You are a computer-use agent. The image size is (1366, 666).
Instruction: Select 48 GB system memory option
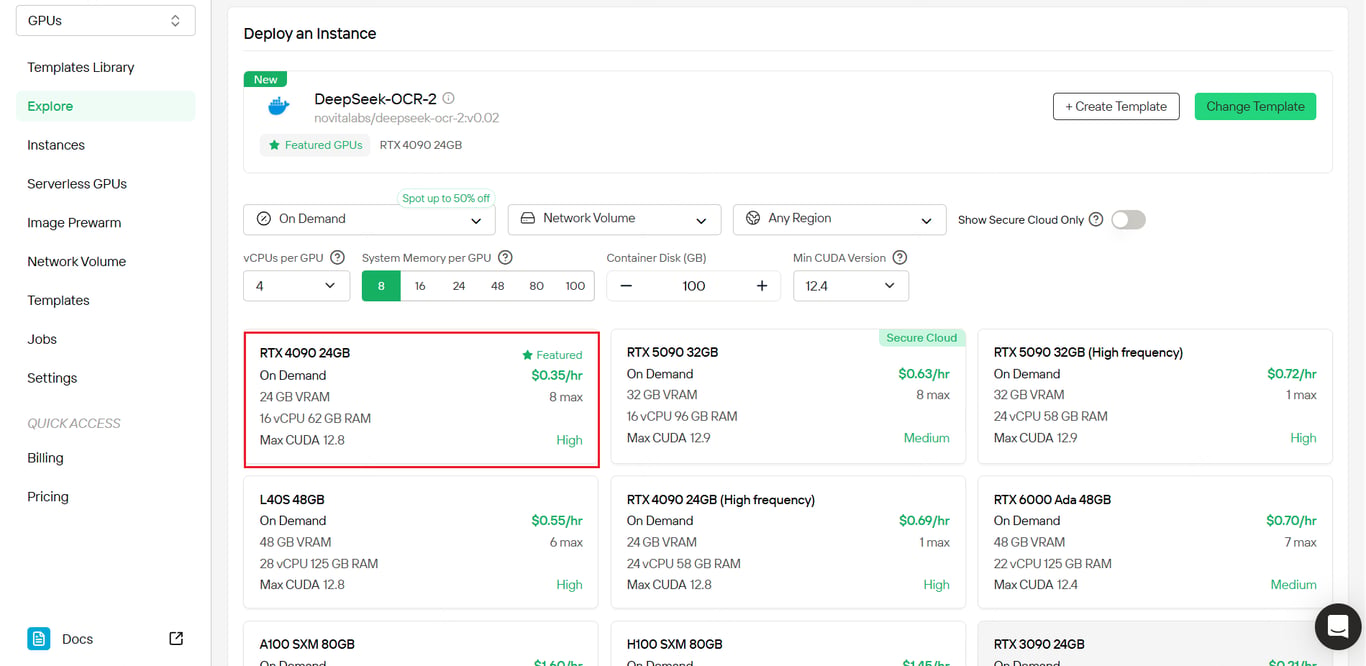[x=497, y=286]
